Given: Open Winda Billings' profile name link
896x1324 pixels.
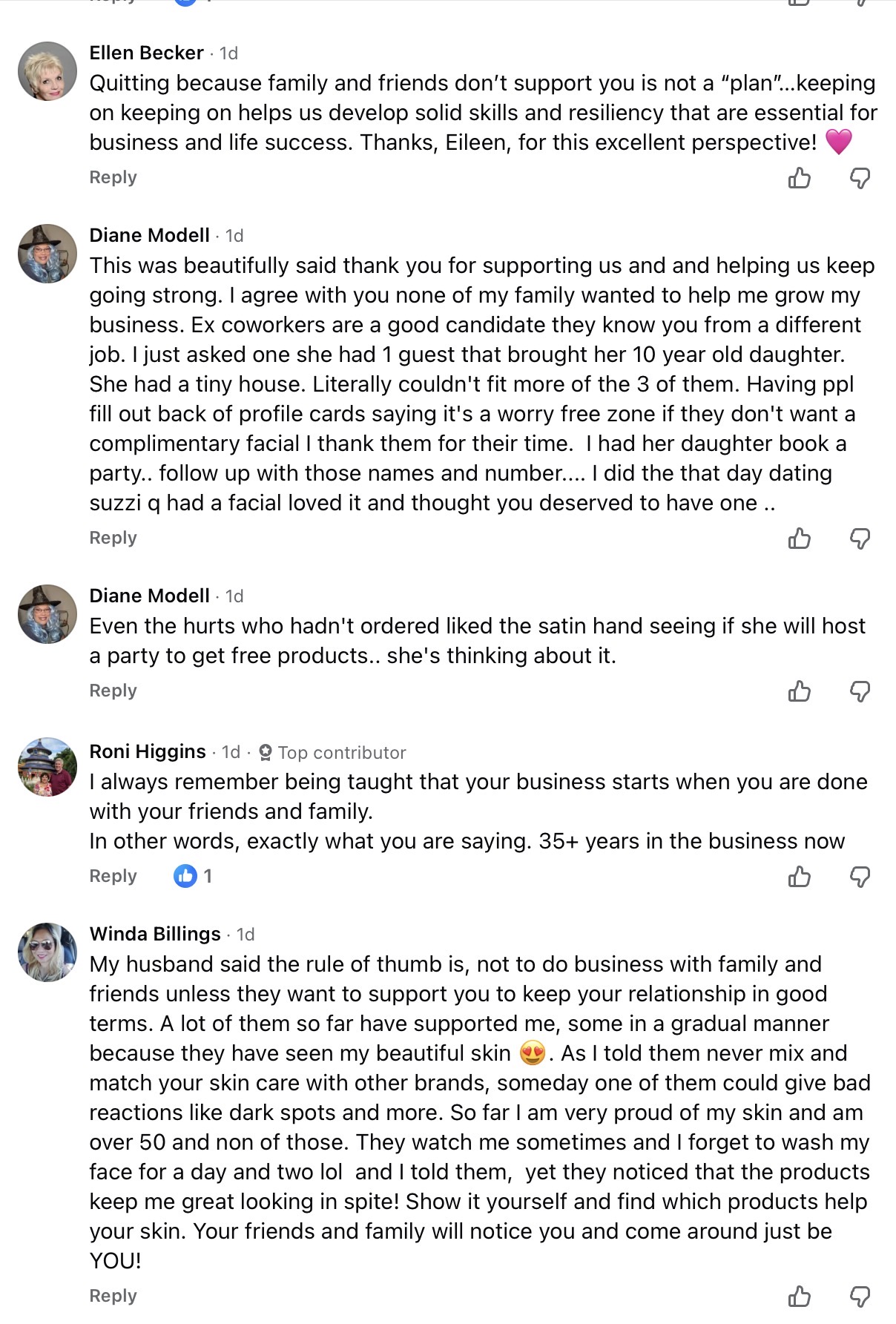Looking at the screenshot, I should [x=155, y=934].
